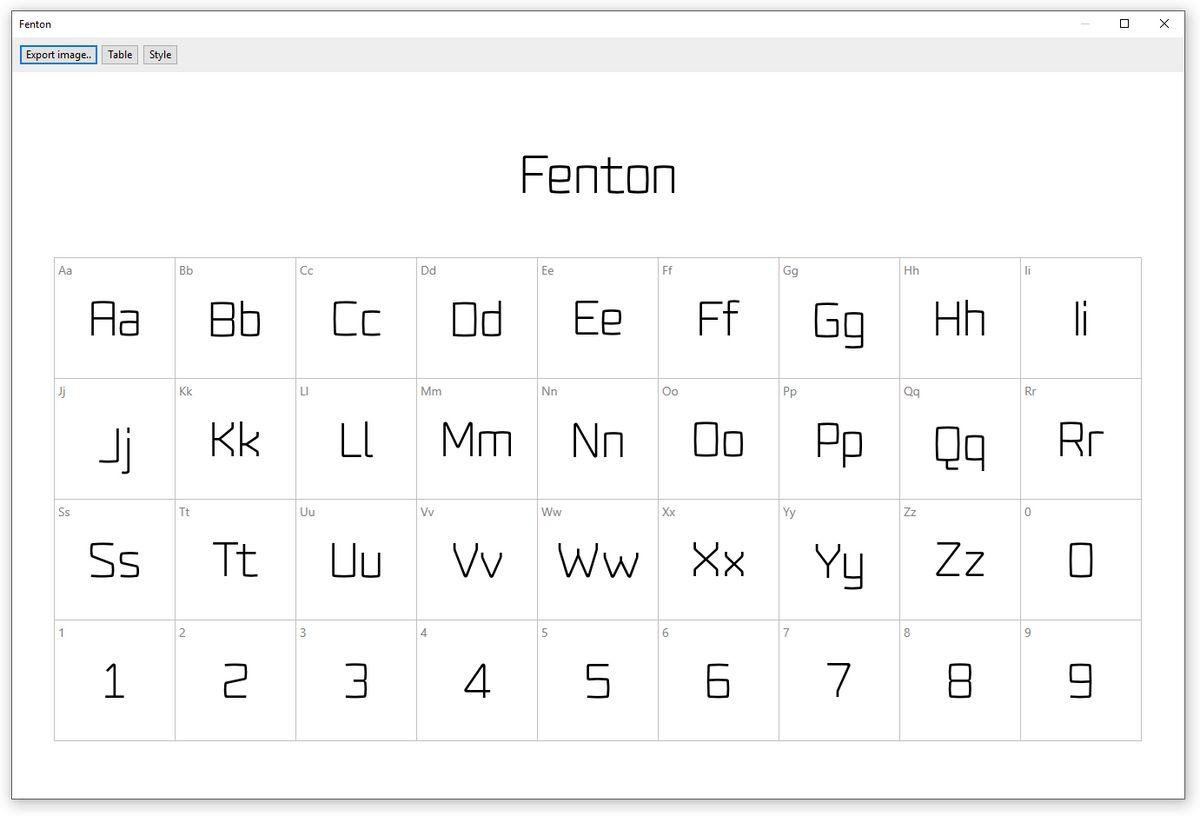Select the Vv glyph preview
Viewport: 1200px width, 816px height.
476,560
